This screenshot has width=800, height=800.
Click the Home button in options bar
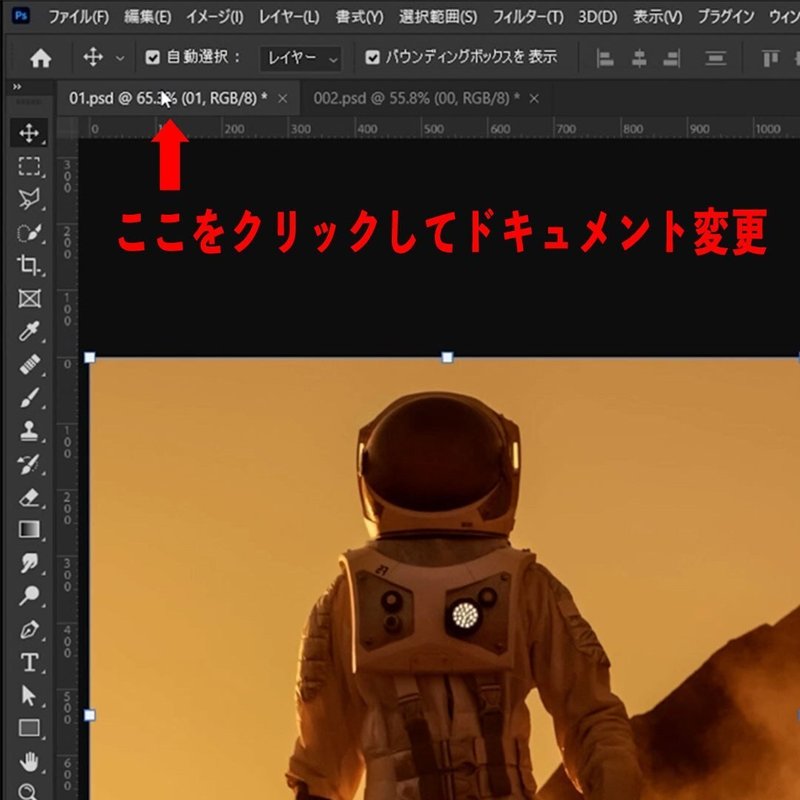(41, 58)
